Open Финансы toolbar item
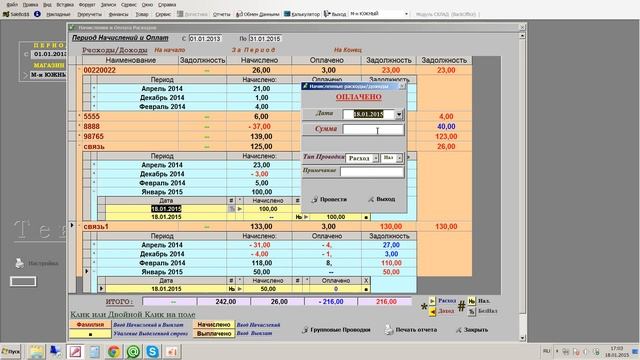The height and width of the screenshot is (360, 640). [x=118, y=14]
